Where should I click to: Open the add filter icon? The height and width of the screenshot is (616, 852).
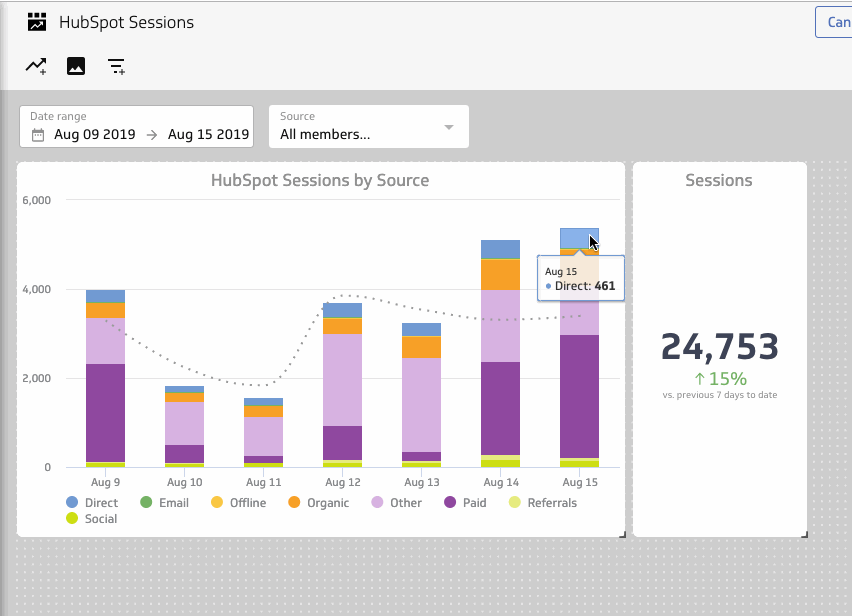(x=116, y=65)
